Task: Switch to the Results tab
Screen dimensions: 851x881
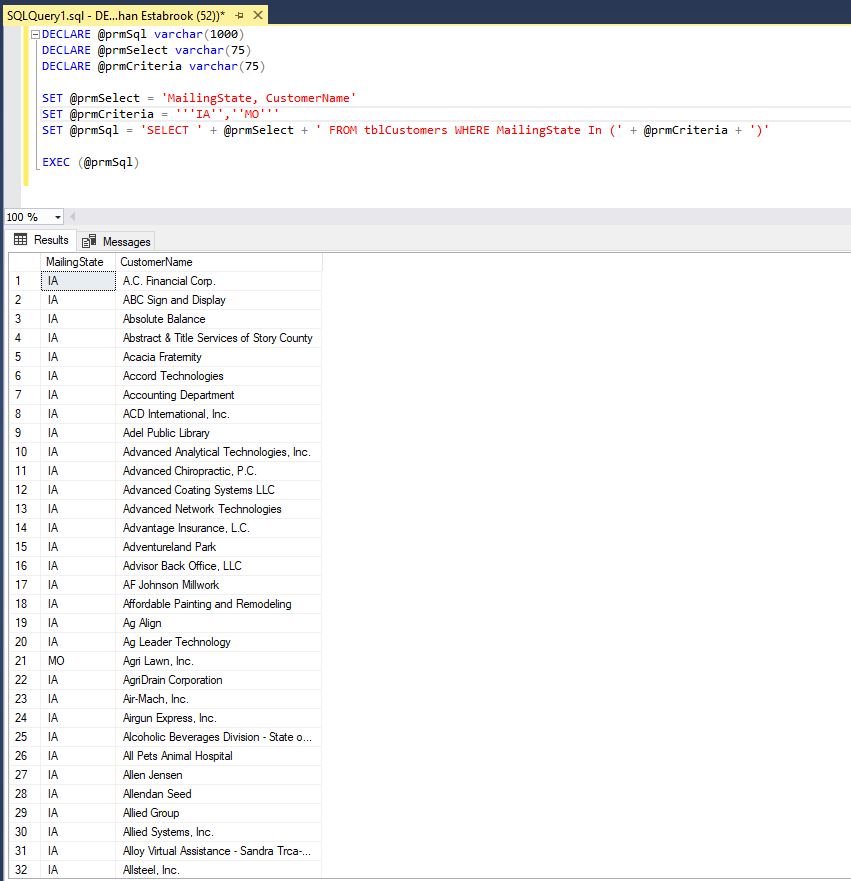Action: pos(41,240)
